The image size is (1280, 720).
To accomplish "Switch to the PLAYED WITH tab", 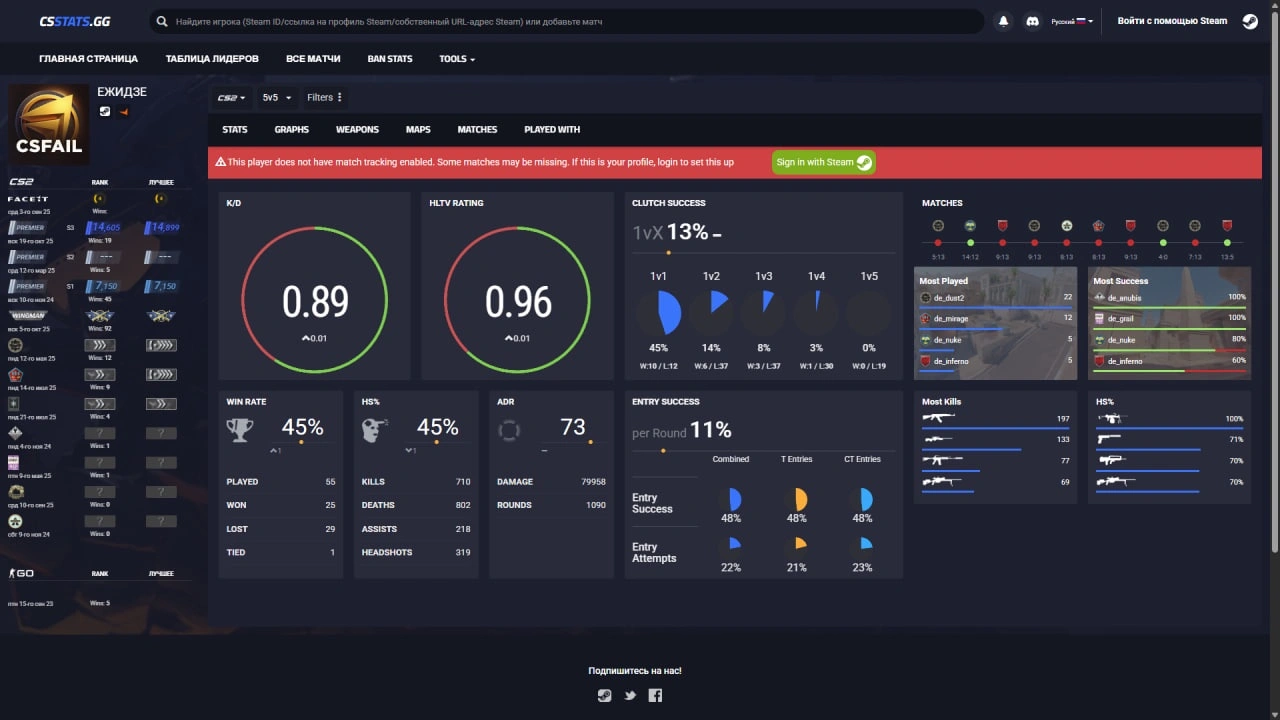I will click(552, 129).
